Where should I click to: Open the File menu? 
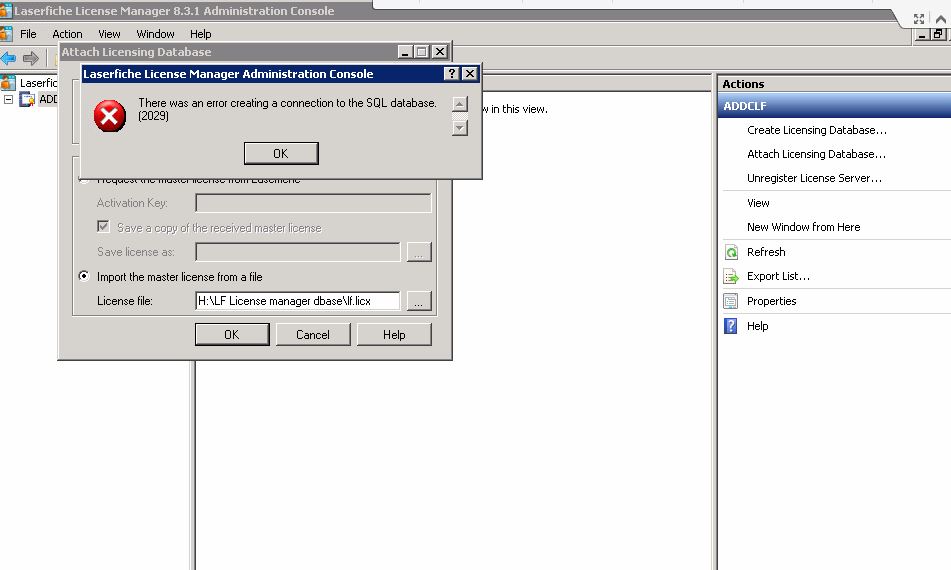pyautogui.click(x=28, y=34)
